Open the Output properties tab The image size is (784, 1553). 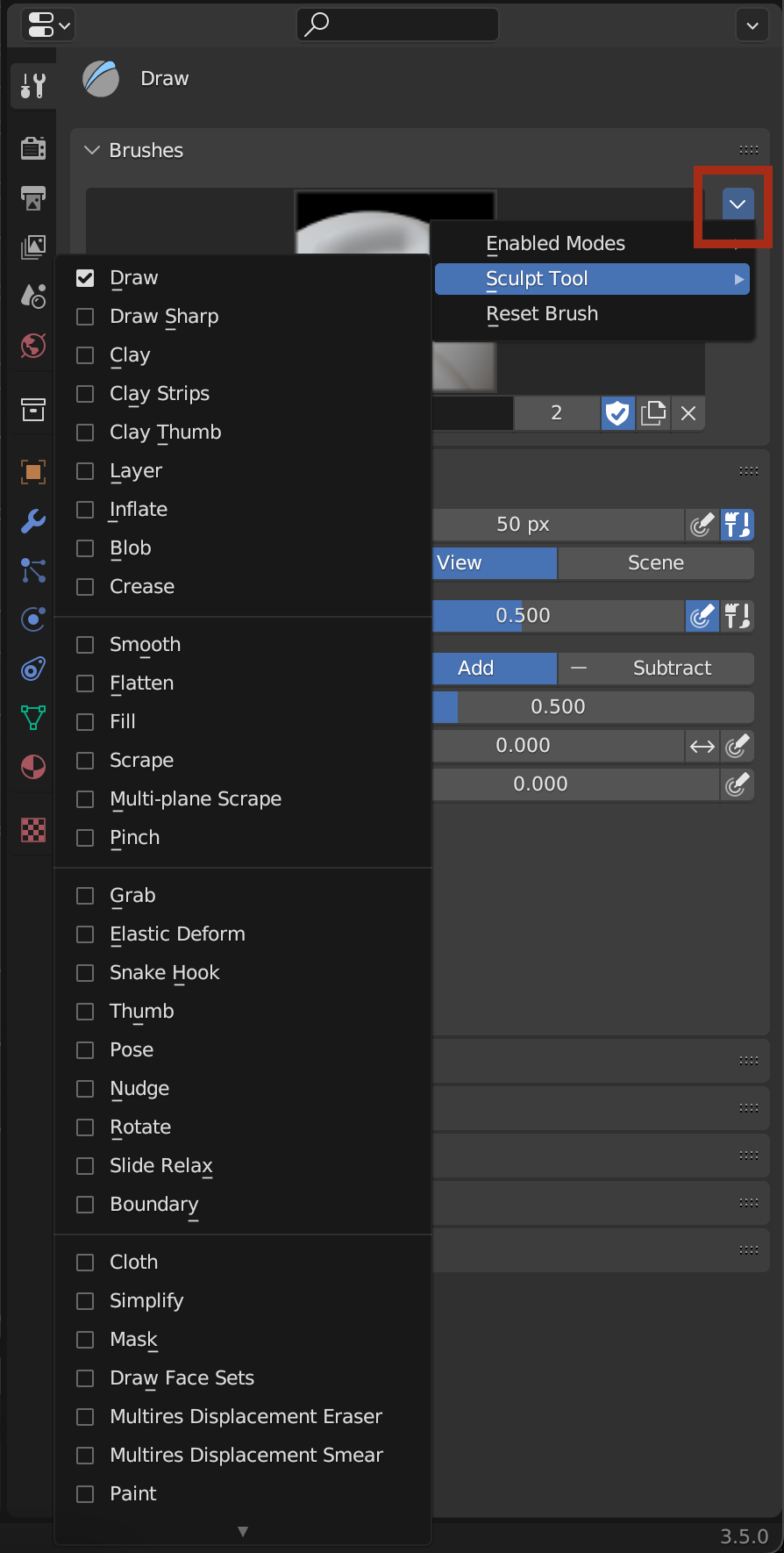[x=33, y=197]
